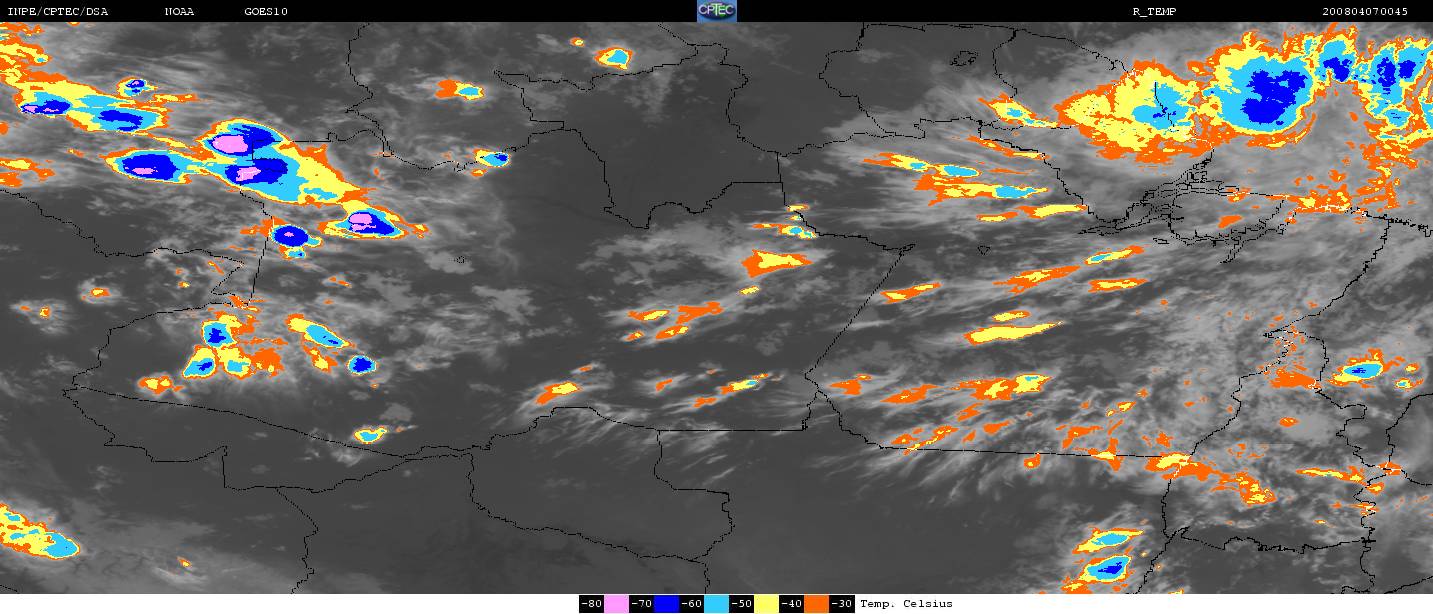Click the "-80" legend value
The width and height of the screenshot is (1433, 614).
[592, 604]
